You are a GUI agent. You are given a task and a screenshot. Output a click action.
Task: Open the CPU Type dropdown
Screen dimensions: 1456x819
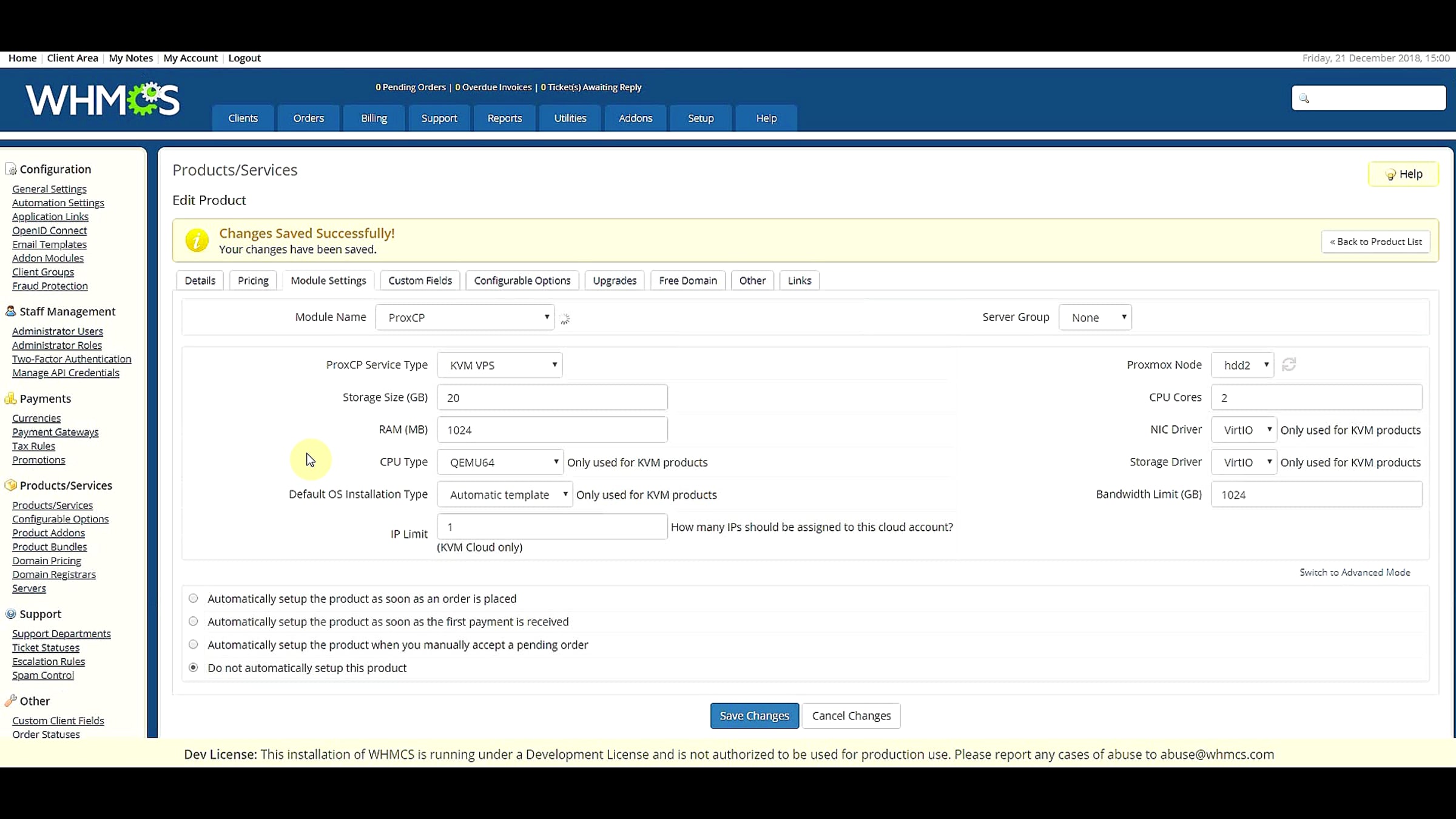click(500, 462)
